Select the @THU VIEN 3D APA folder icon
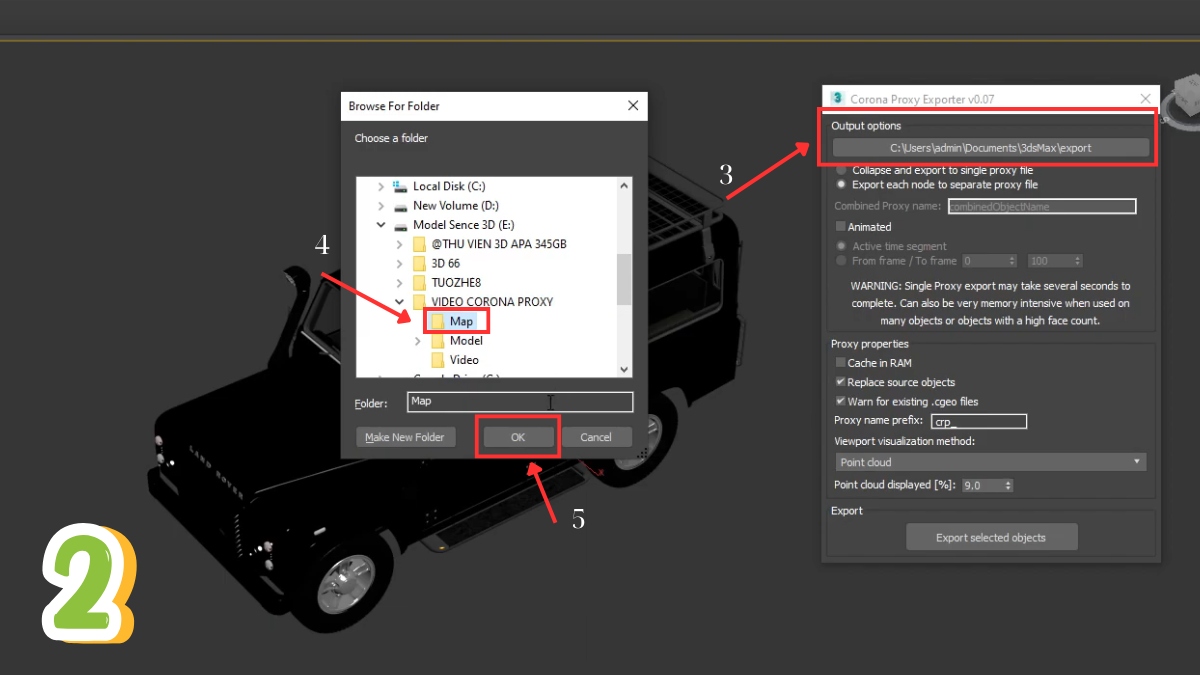The height and width of the screenshot is (675, 1200). coord(417,243)
